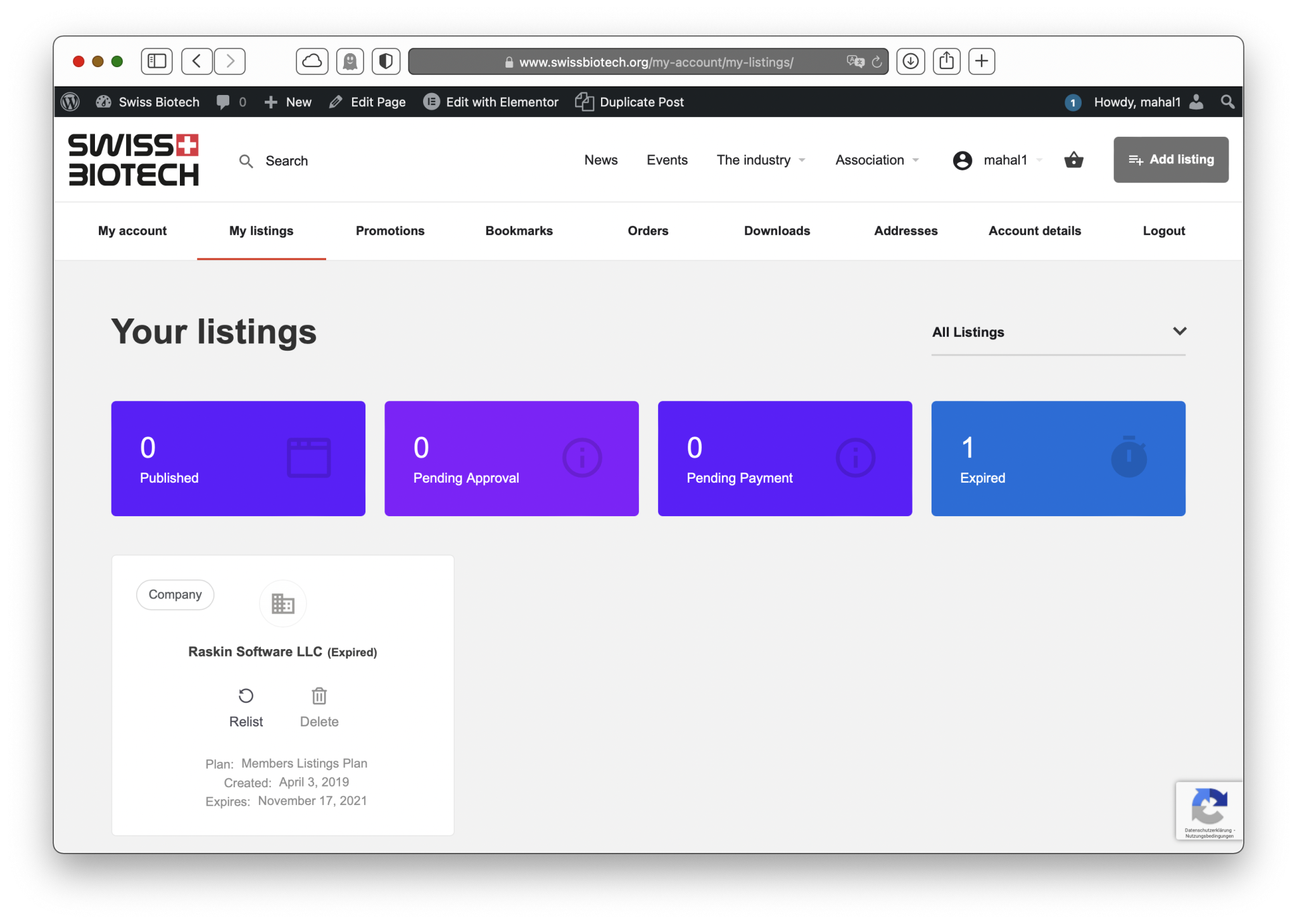Click the site Search field
This screenshot has width=1297, height=924.
(286, 161)
